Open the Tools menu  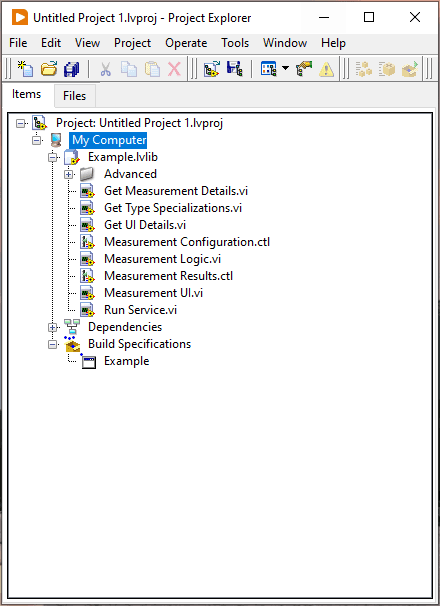pos(235,43)
